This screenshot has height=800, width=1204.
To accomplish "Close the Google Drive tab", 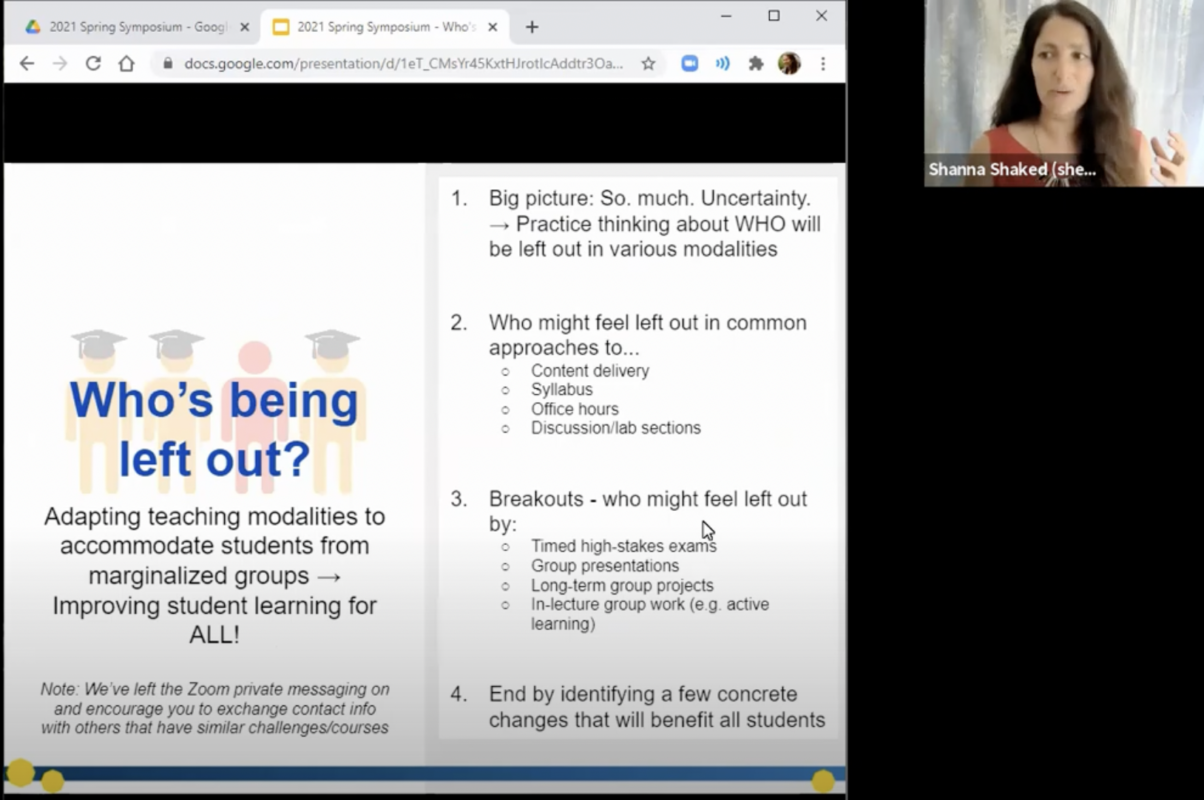I will [x=245, y=27].
